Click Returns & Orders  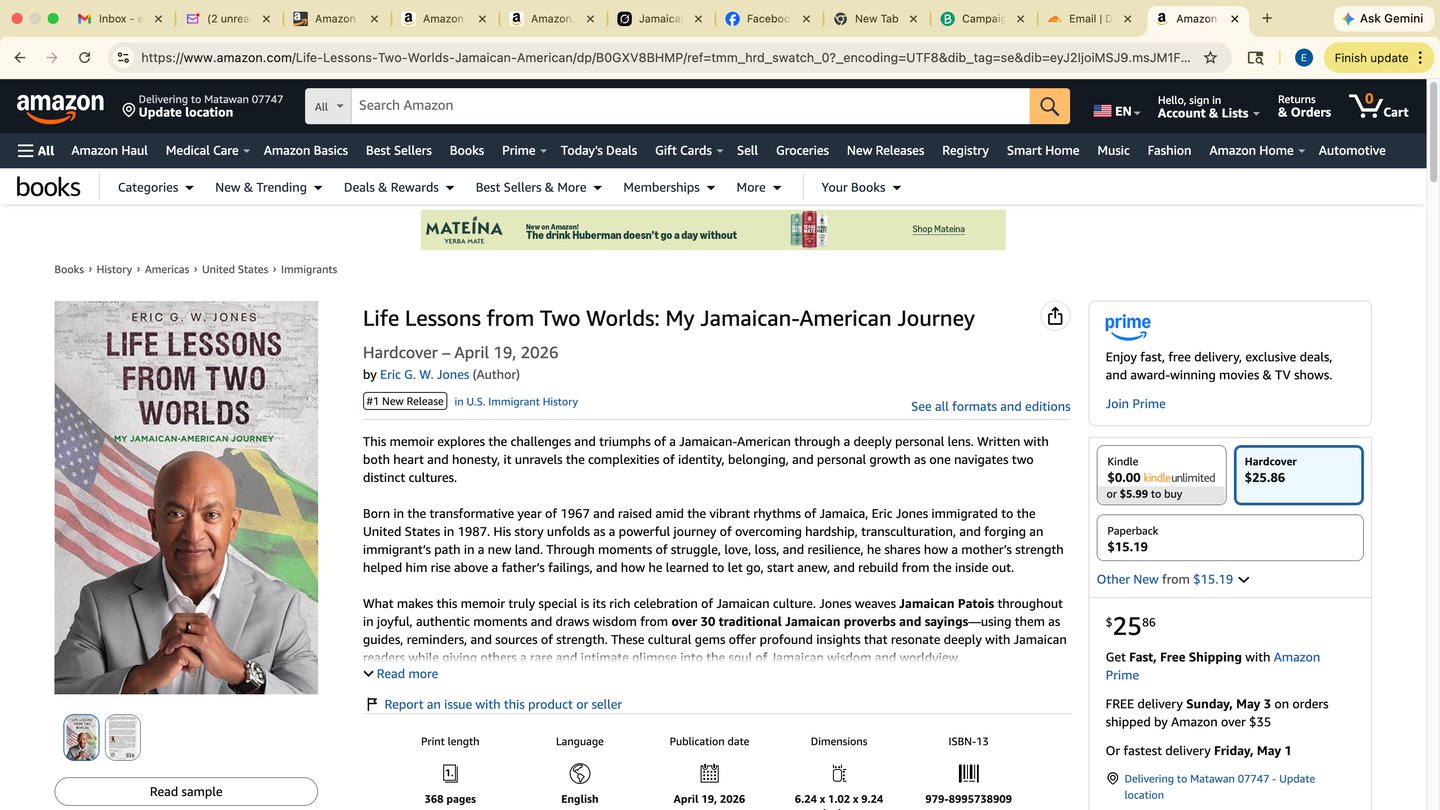[x=1304, y=106]
